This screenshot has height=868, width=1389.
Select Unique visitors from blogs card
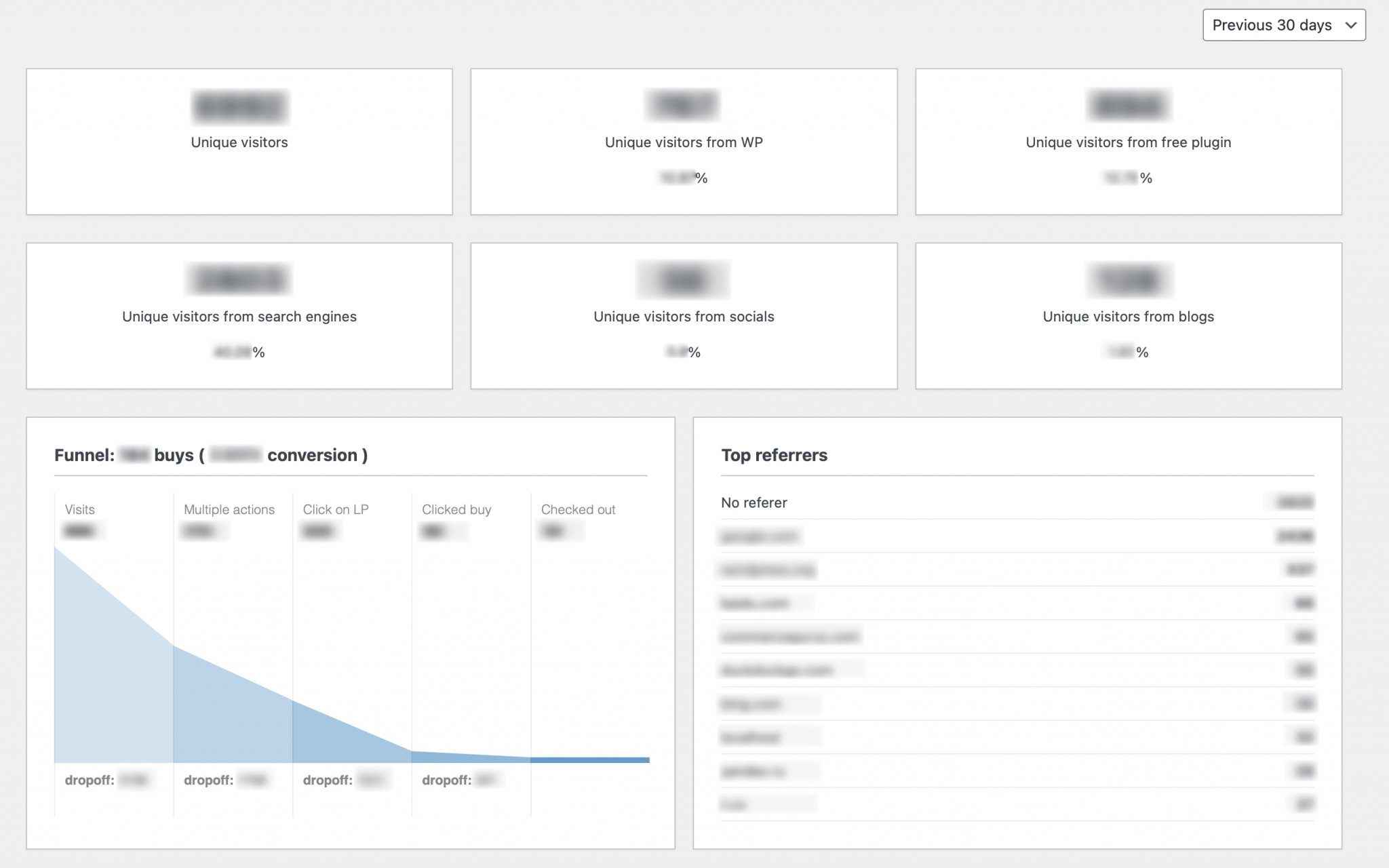tap(1128, 316)
